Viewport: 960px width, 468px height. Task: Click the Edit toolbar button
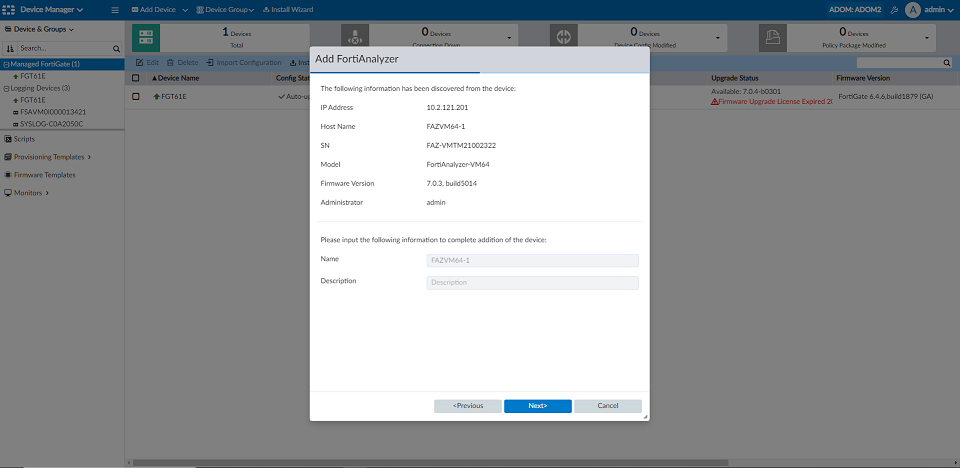147,62
